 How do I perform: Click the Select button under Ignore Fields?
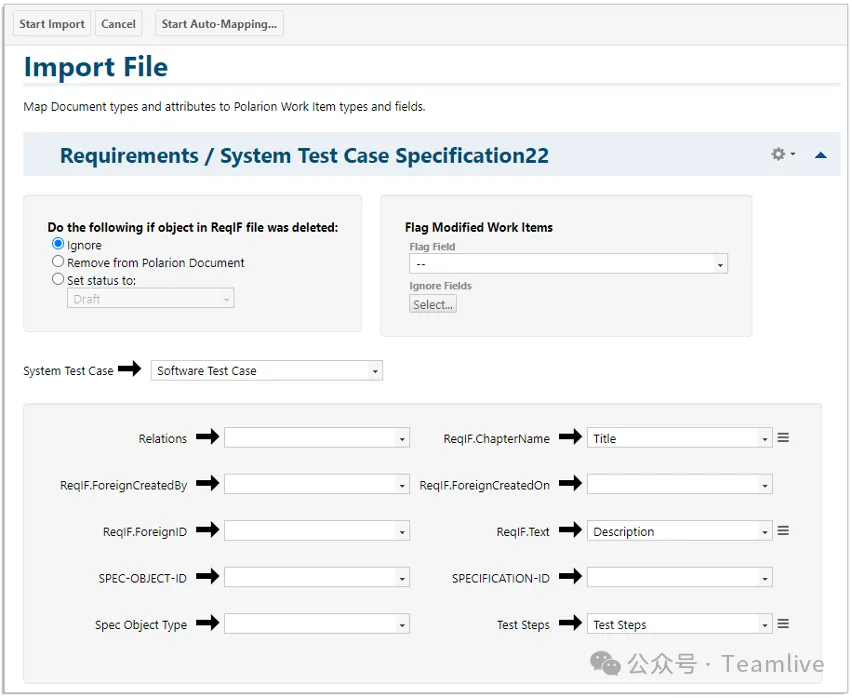(x=433, y=304)
